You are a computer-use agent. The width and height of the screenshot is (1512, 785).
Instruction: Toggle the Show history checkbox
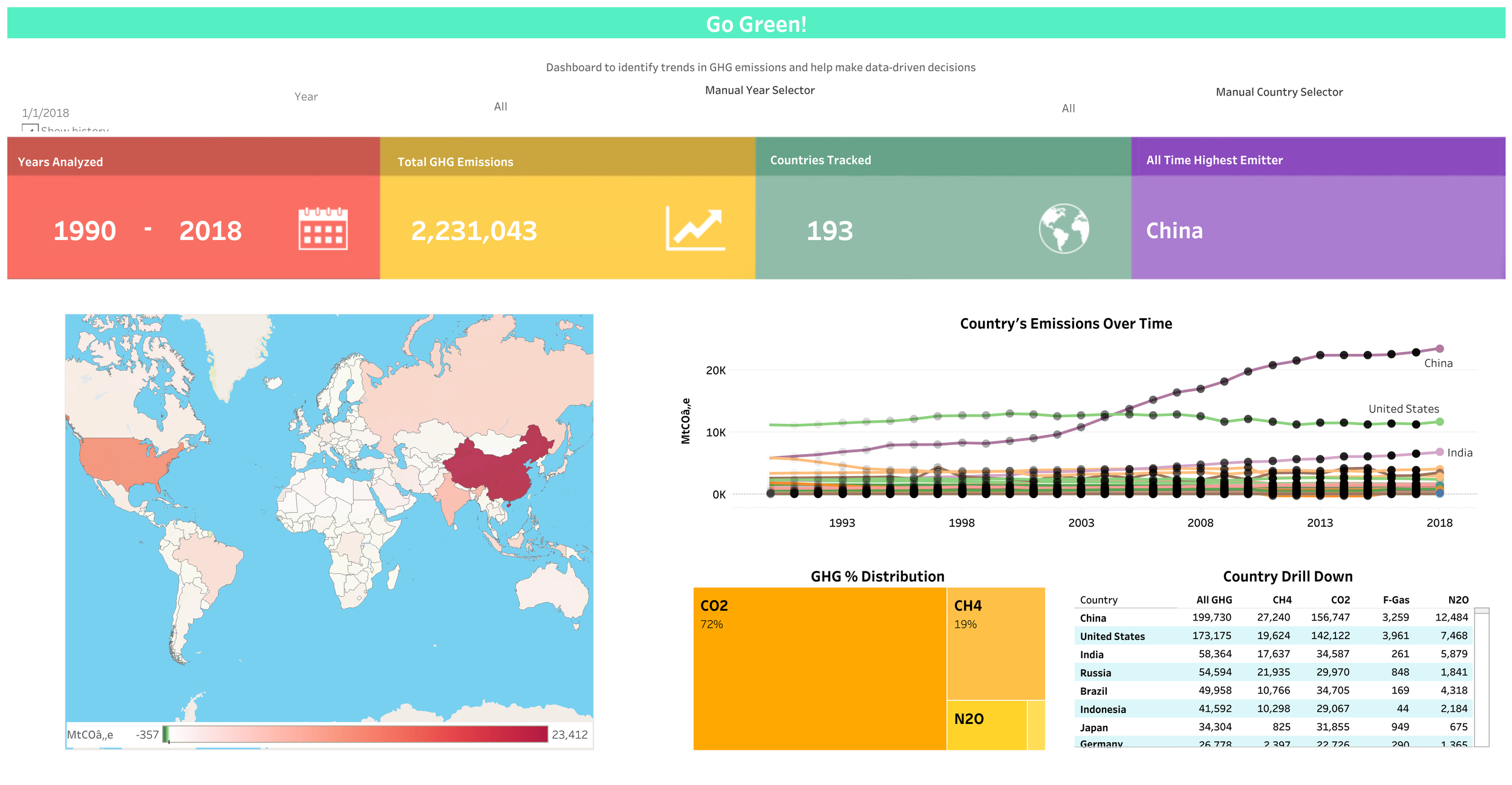30,129
